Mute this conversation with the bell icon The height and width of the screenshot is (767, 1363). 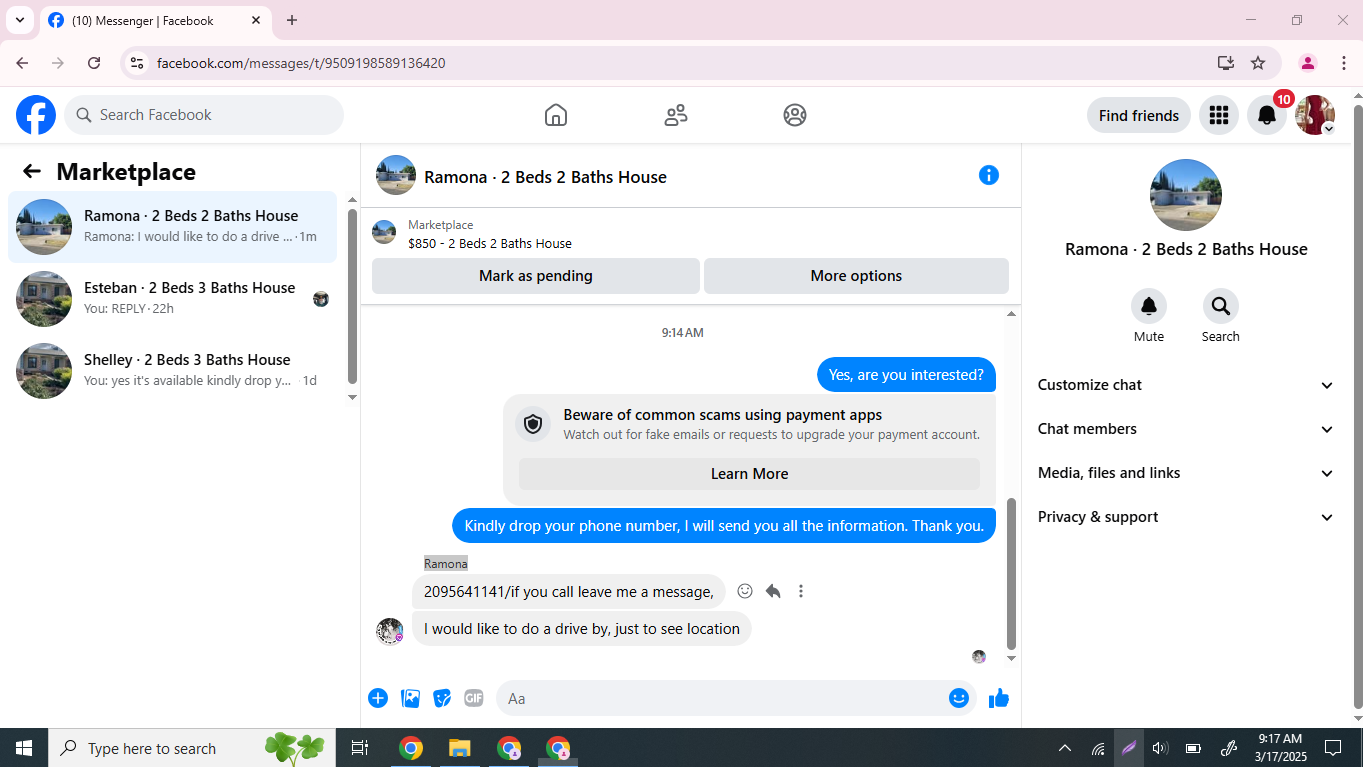[x=1149, y=306]
